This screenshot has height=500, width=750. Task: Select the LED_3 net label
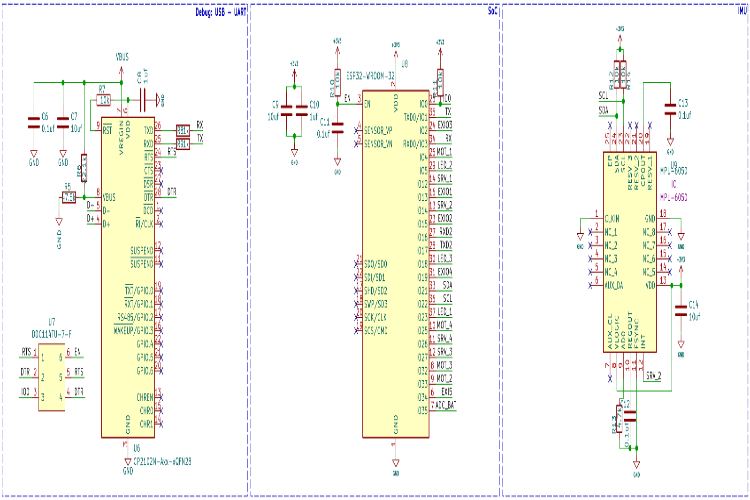(x=445, y=258)
